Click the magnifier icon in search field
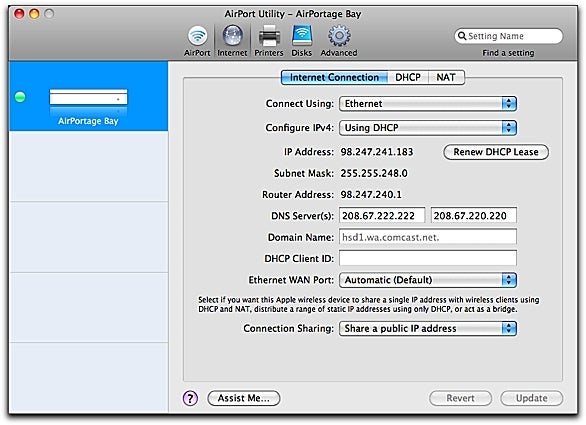The width and height of the screenshot is (586, 425). point(462,36)
